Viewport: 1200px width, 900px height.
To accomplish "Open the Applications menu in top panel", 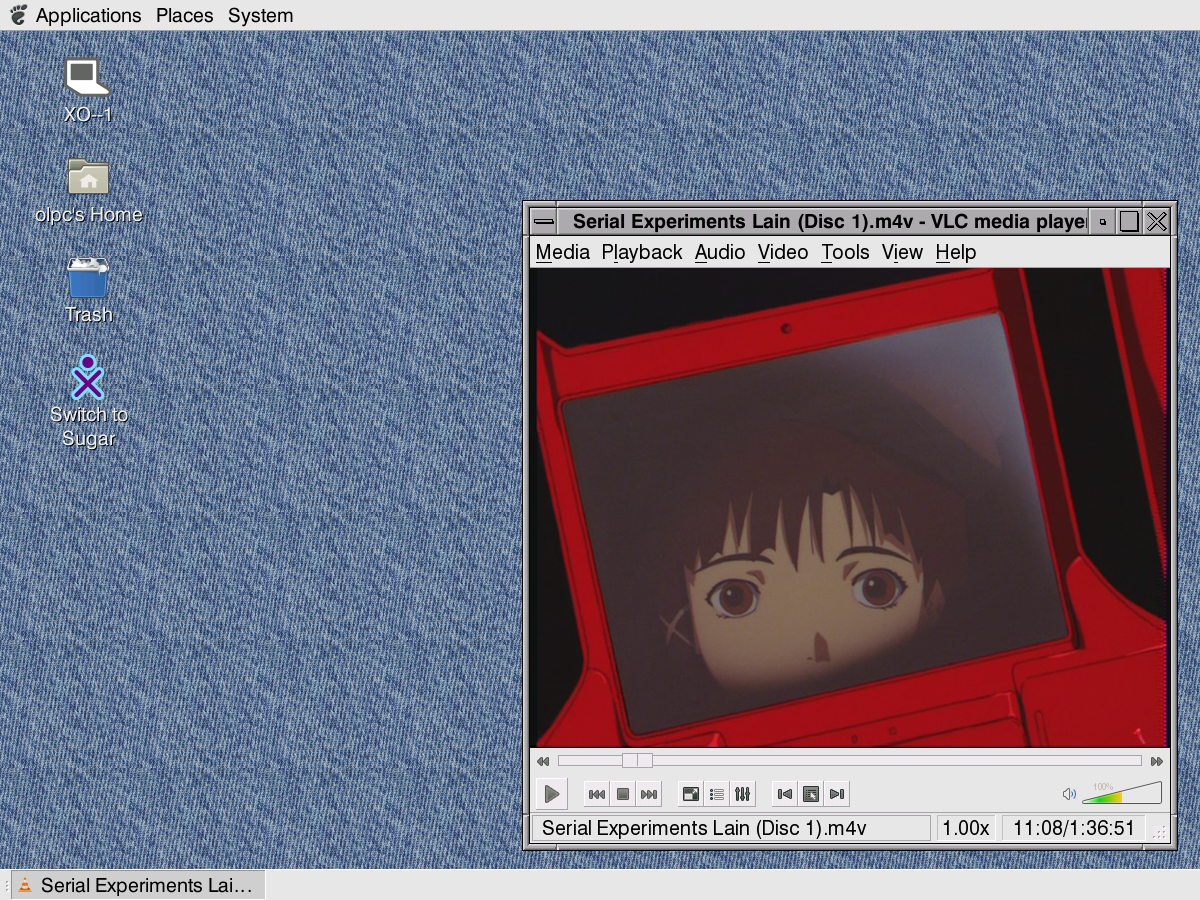I will (88, 15).
